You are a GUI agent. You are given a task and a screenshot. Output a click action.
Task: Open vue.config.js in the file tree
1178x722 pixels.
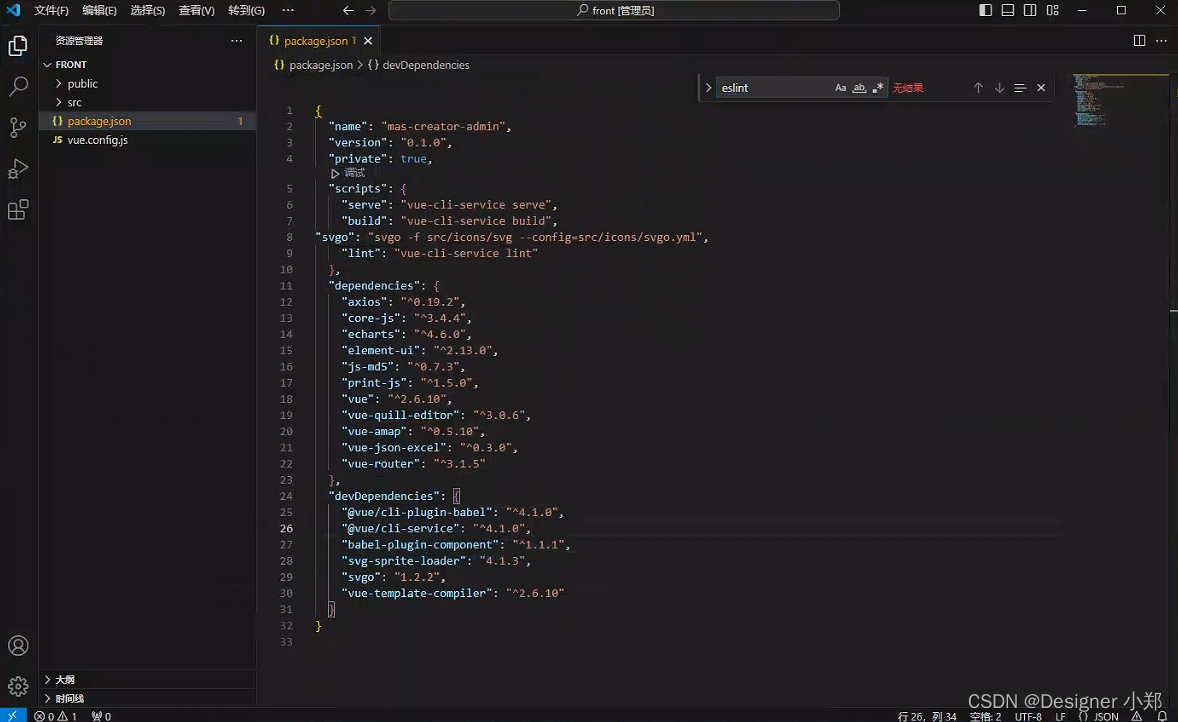point(147,140)
